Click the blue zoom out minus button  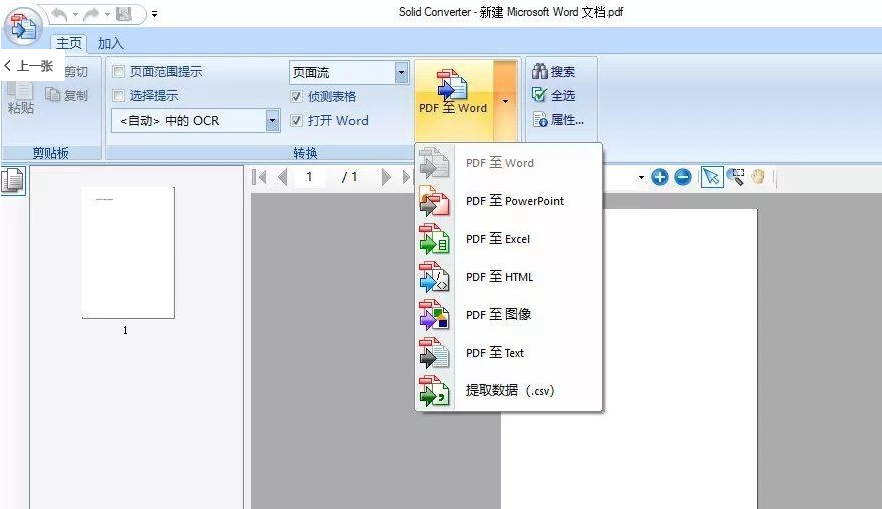click(x=683, y=178)
